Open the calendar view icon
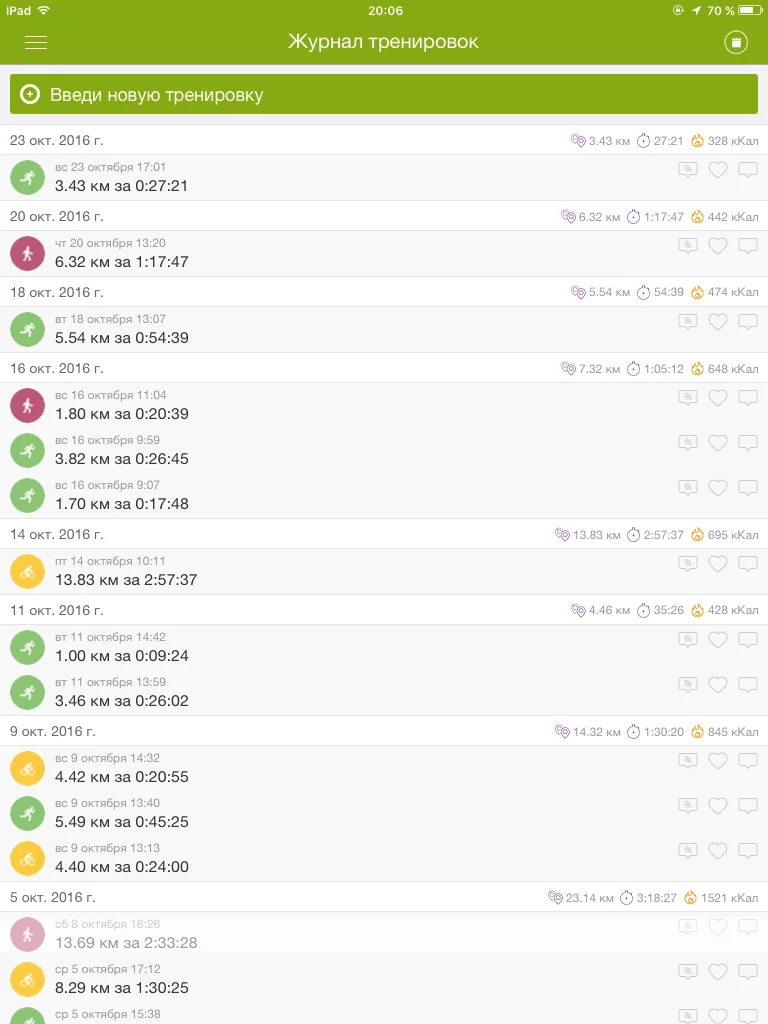 click(x=736, y=42)
